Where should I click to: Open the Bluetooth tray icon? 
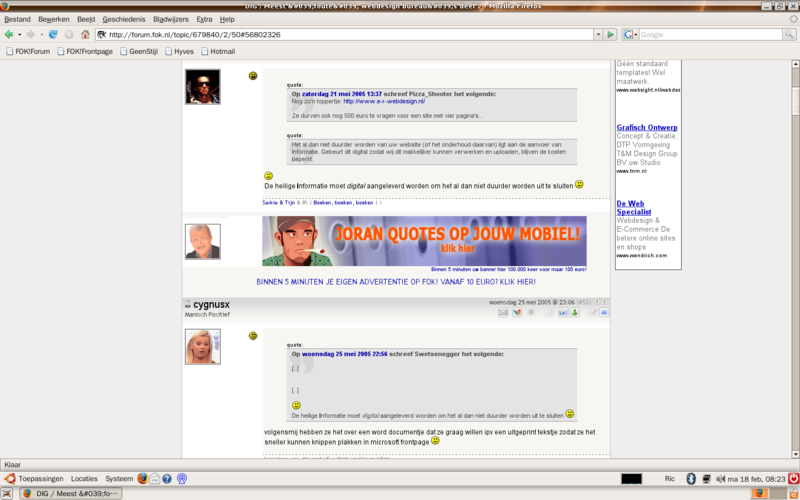point(692,479)
